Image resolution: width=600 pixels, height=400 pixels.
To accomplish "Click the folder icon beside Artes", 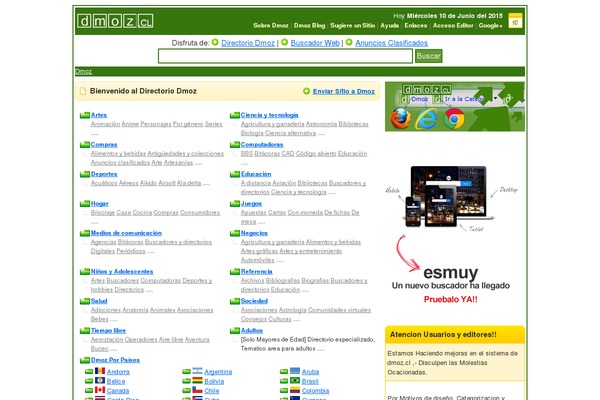I will [x=85, y=115].
